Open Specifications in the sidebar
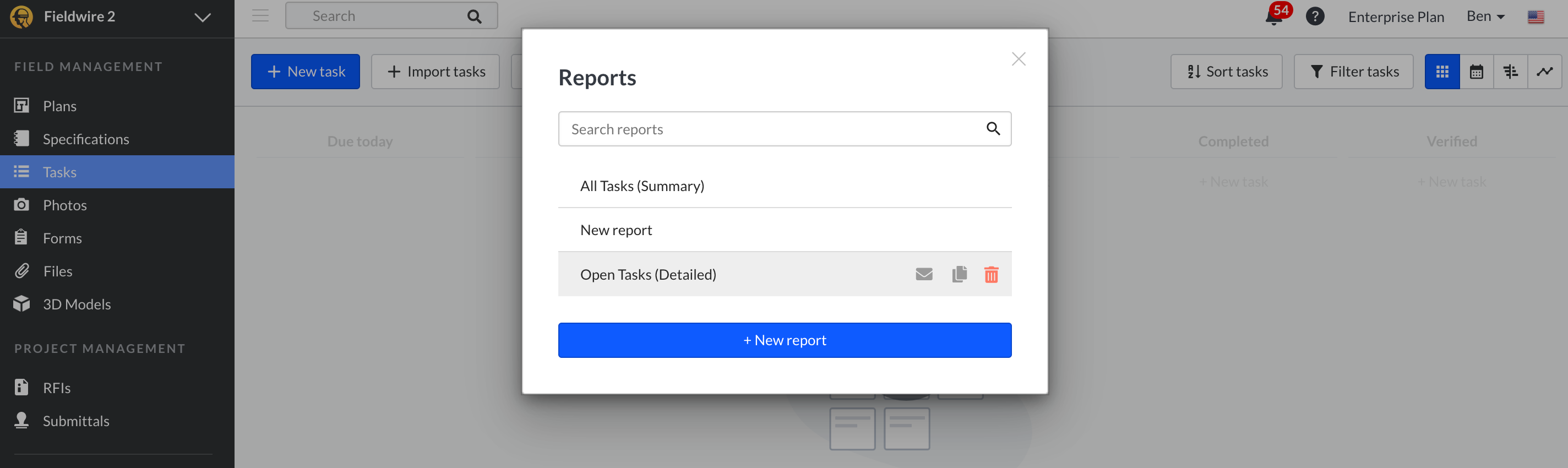1568x468 pixels. click(x=117, y=139)
